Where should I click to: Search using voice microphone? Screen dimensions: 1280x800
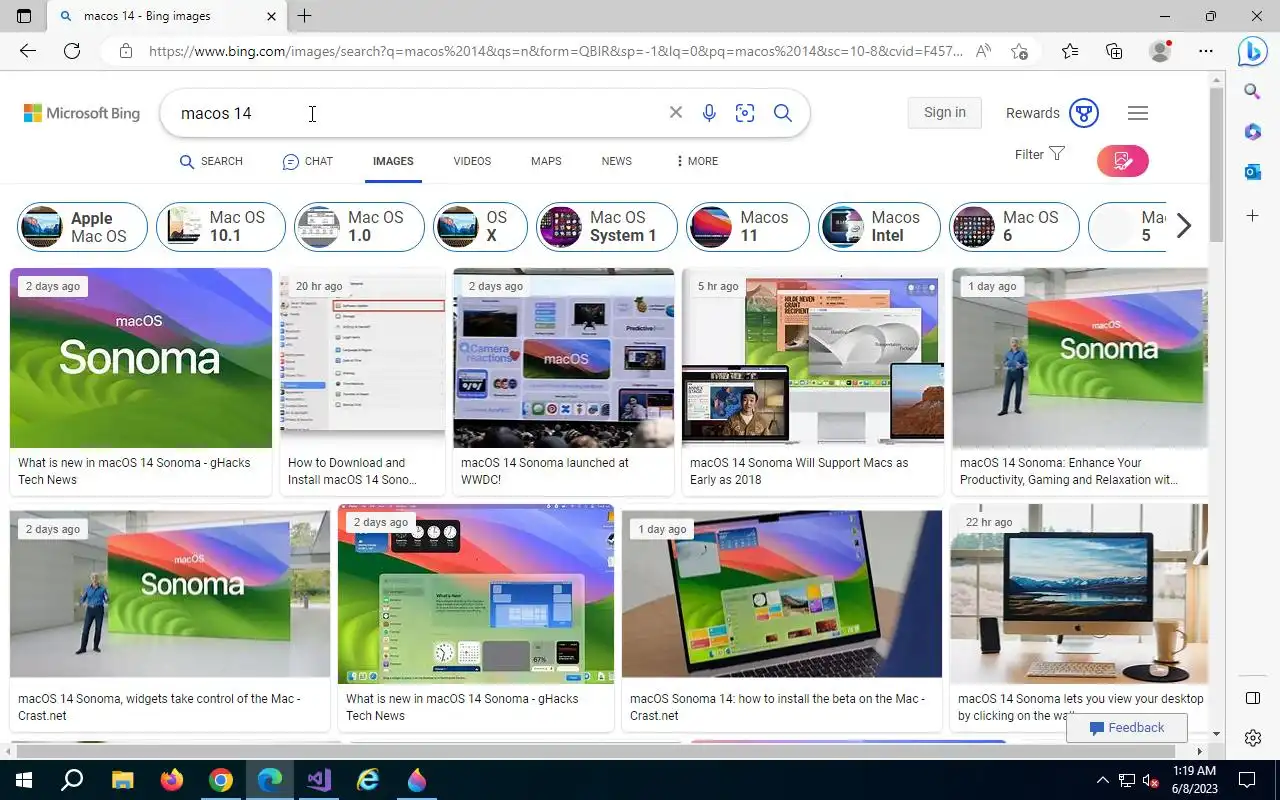(709, 113)
